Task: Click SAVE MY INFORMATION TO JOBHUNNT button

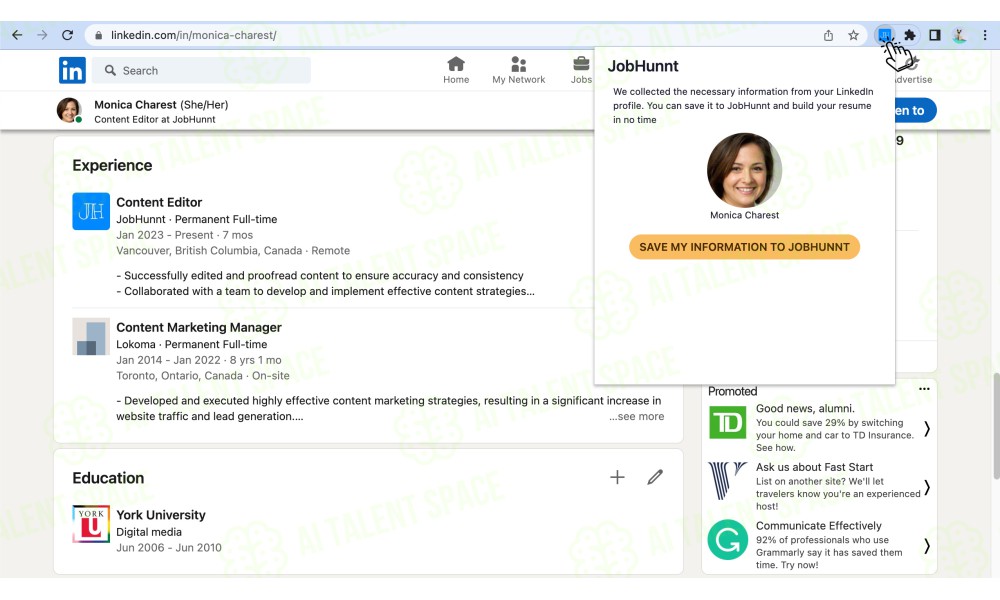Action: (744, 247)
